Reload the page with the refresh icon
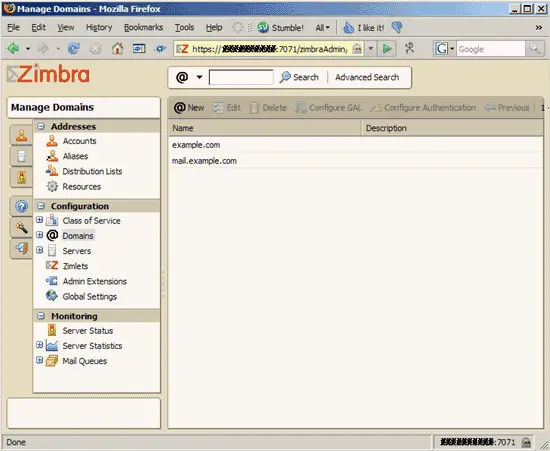The width and height of the screenshot is (550, 451). (73, 48)
